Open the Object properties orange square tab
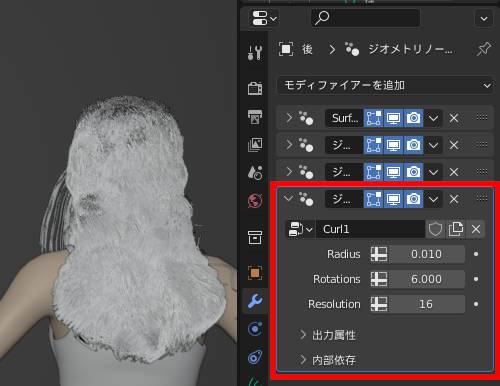500x386 pixels. pos(255,273)
